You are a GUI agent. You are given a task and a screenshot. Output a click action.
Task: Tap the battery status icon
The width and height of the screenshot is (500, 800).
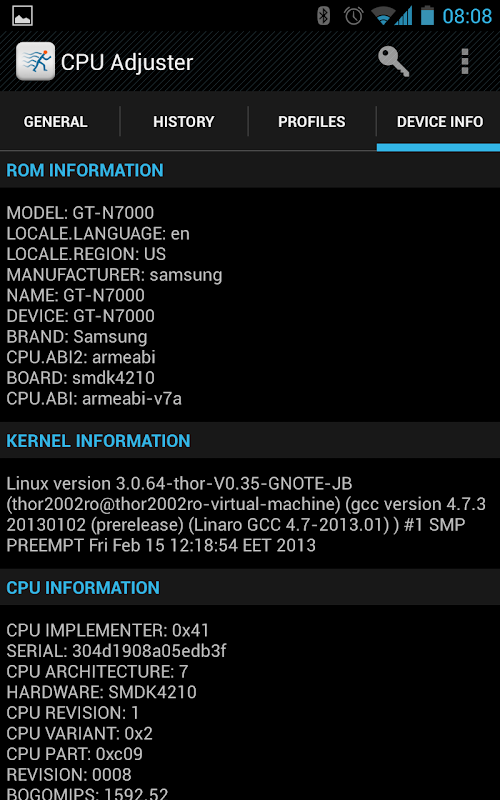tap(427, 16)
